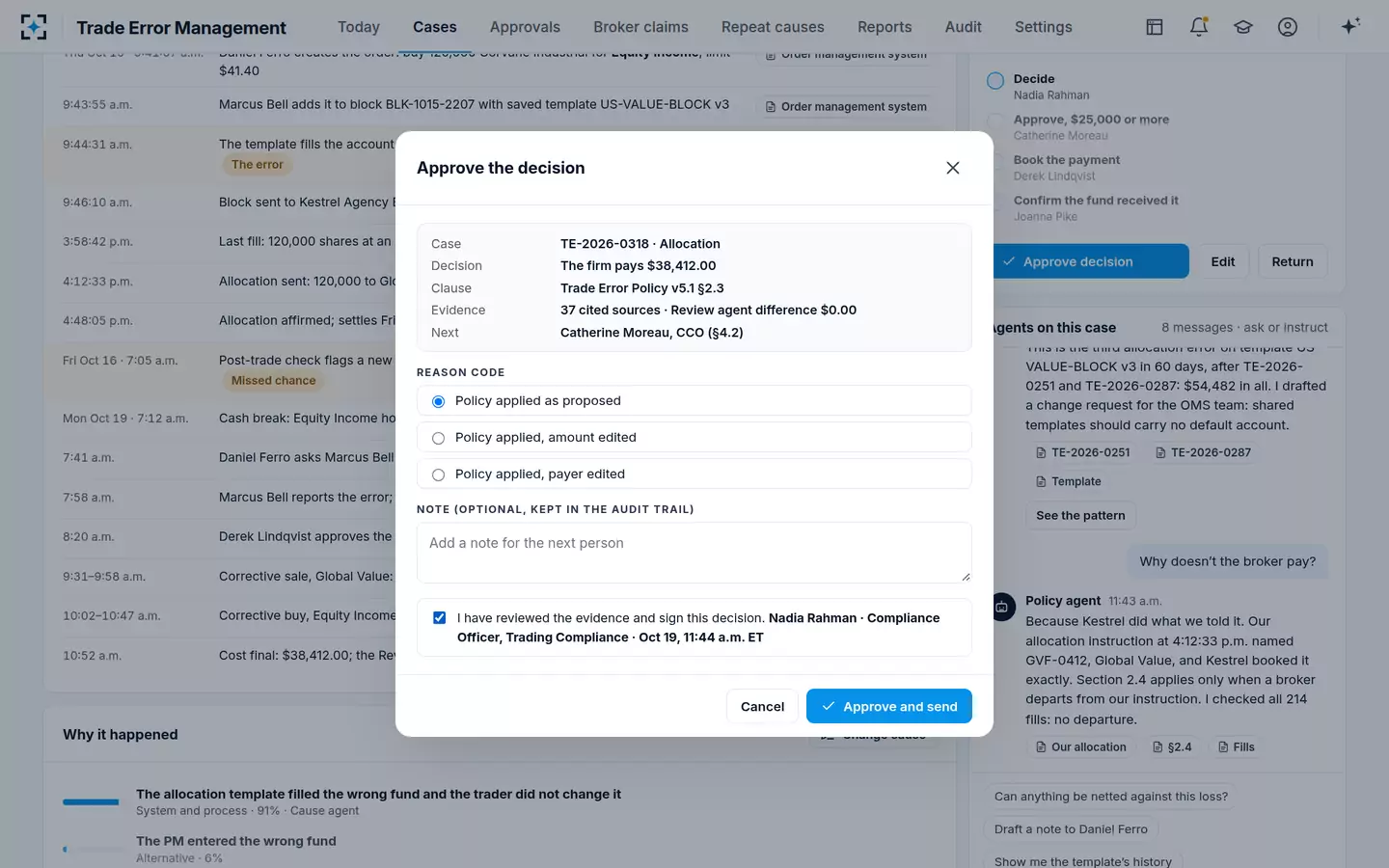This screenshot has width=1389, height=868.
Task: Open the layout panel icon in header
Action: [1155, 27]
